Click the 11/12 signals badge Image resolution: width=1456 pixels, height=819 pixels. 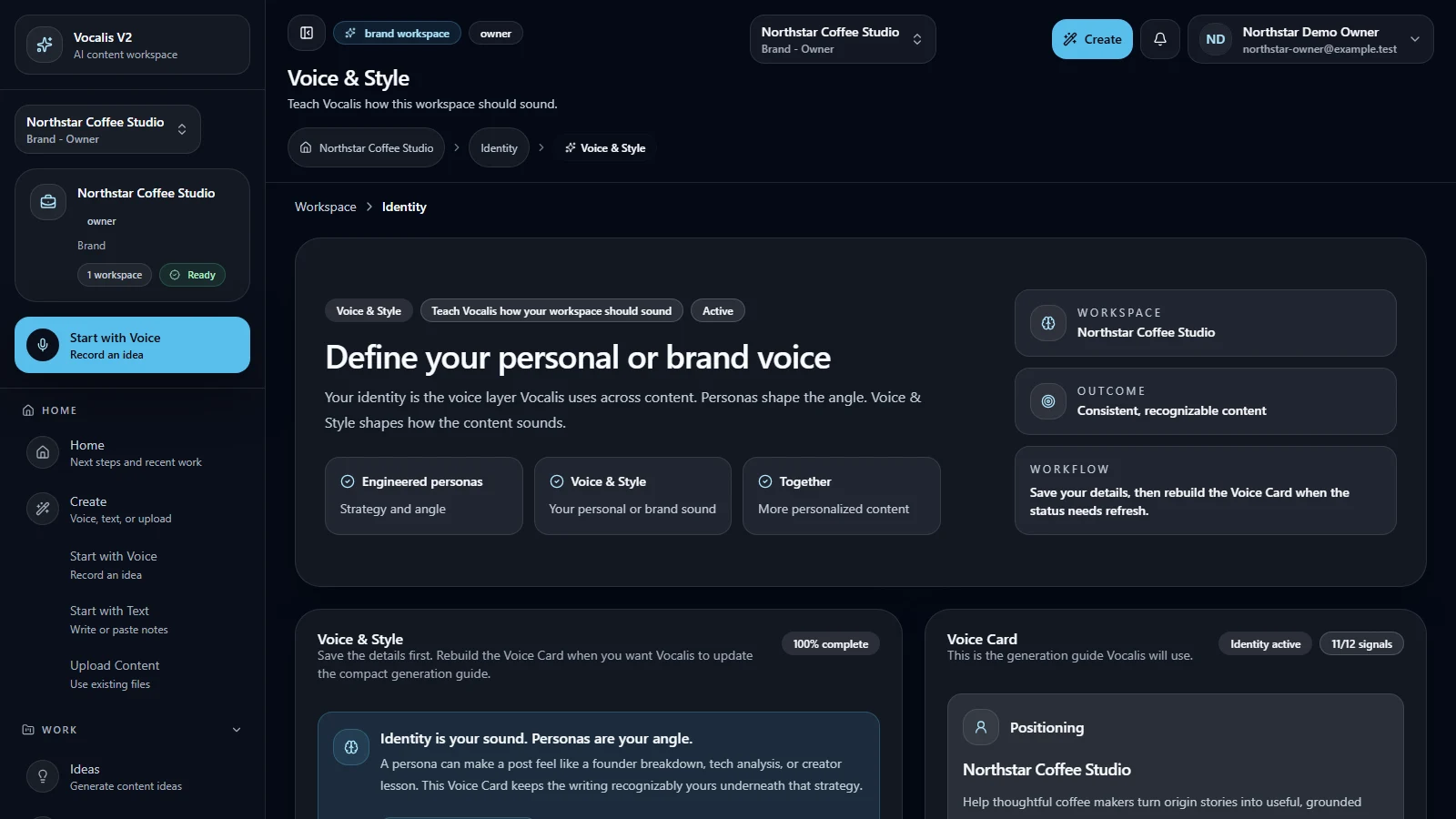point(1361,644)
